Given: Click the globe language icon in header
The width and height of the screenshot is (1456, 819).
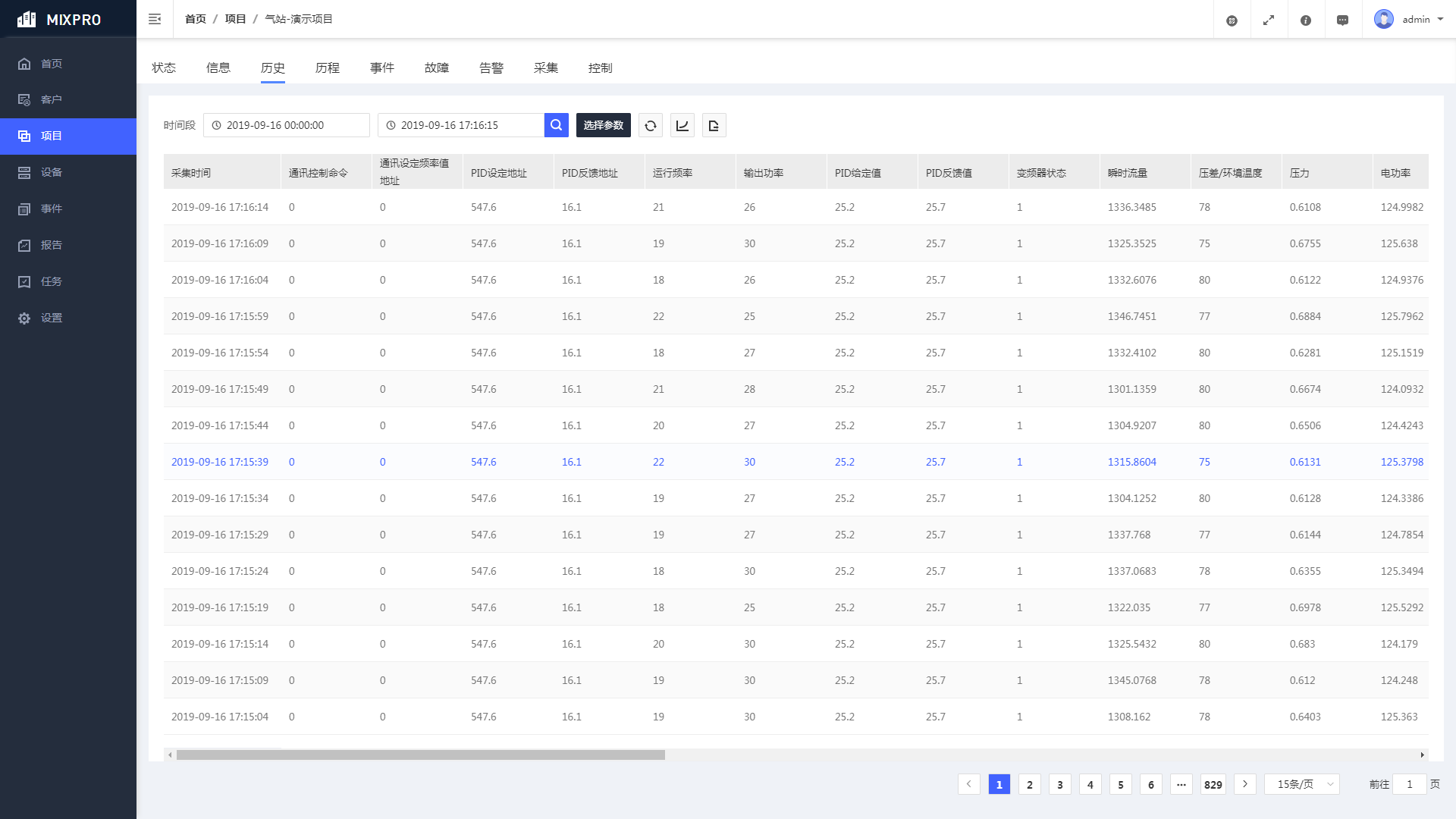Looking at the screenshot, I should click(1232, 20).
